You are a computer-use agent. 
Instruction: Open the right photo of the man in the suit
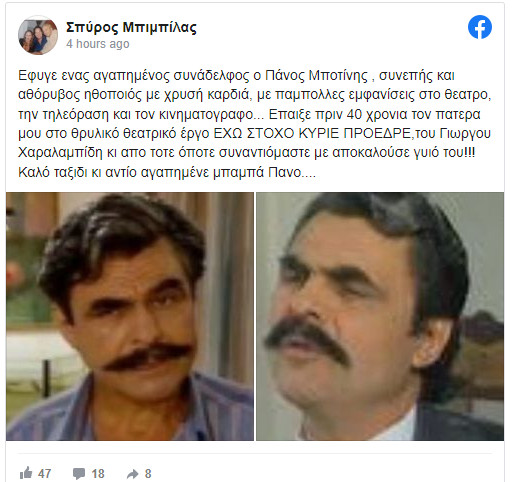(x=380, y=316)
